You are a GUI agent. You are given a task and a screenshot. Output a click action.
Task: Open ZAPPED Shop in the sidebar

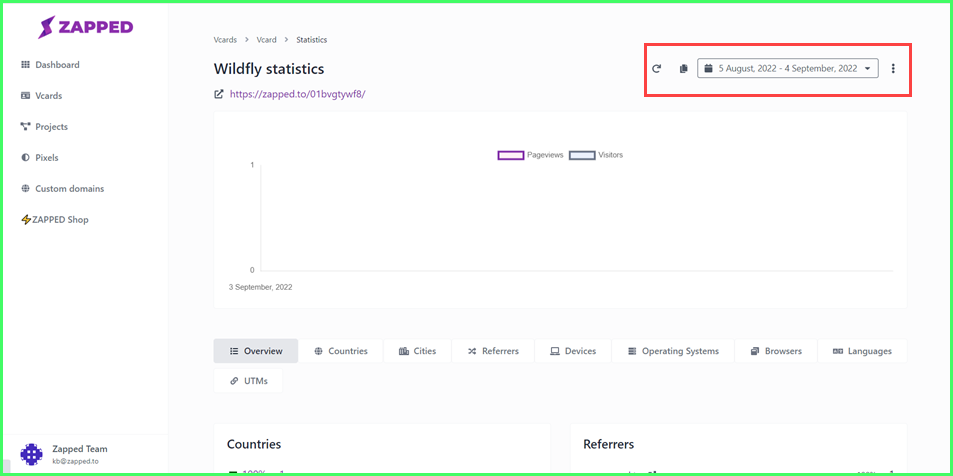[55, 219]
